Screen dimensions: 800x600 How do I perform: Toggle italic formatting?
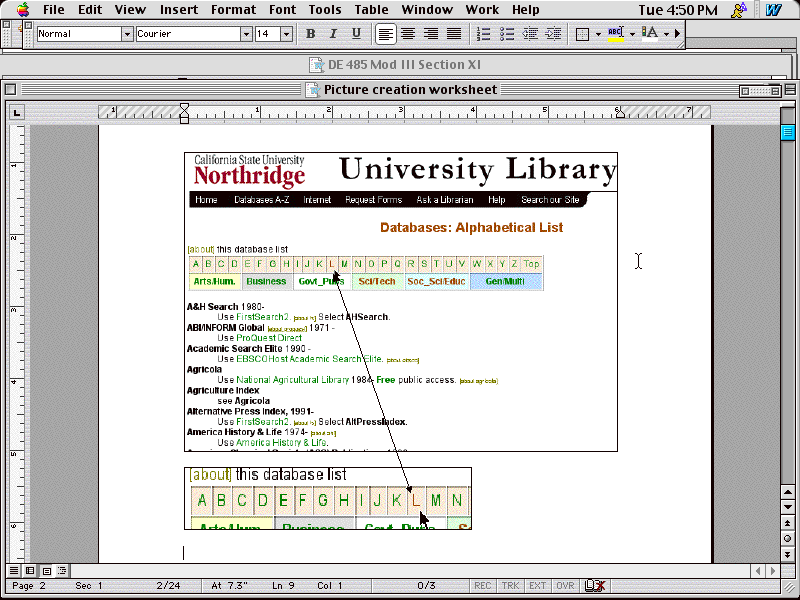coord(333,34)
